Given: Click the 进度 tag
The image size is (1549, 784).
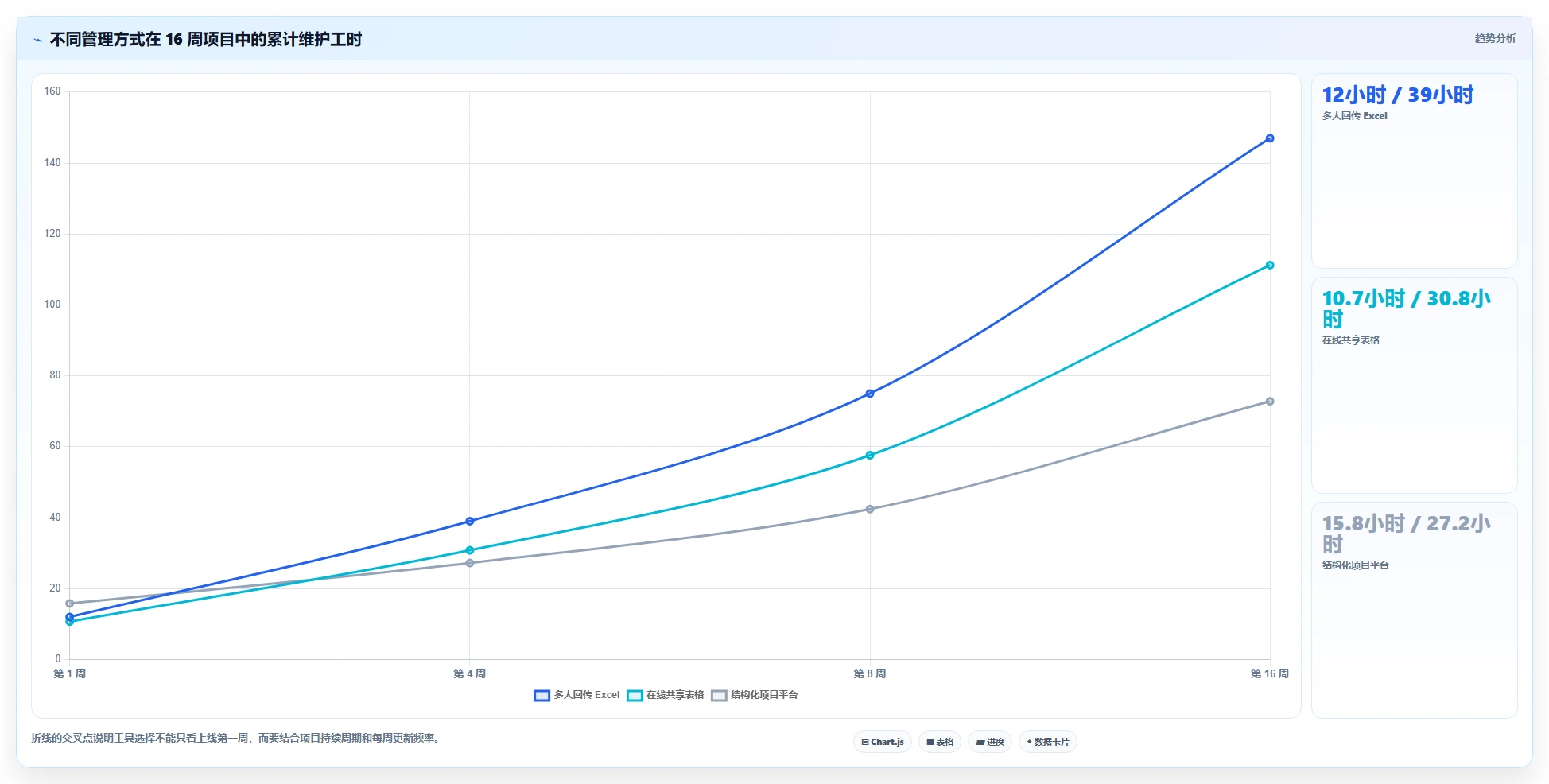Looking at the screenshot, I should tap(990, 742).
